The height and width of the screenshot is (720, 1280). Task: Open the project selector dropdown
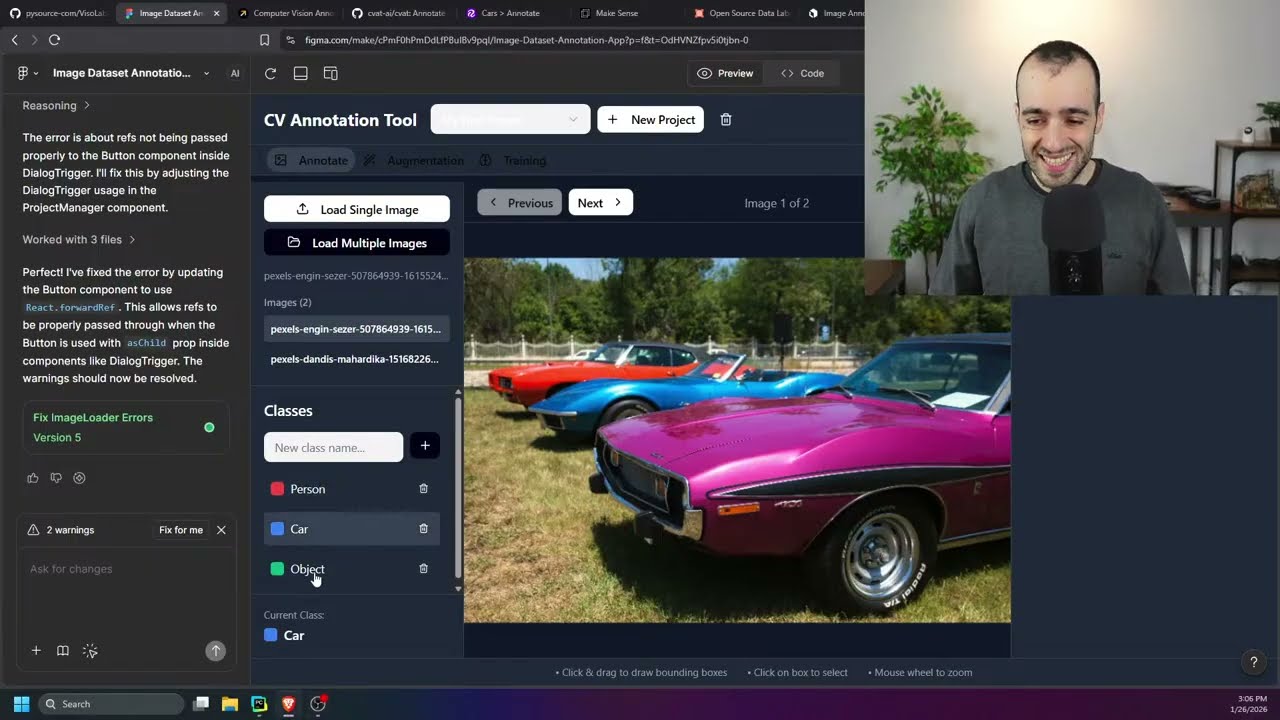click(x=510, y=120)
